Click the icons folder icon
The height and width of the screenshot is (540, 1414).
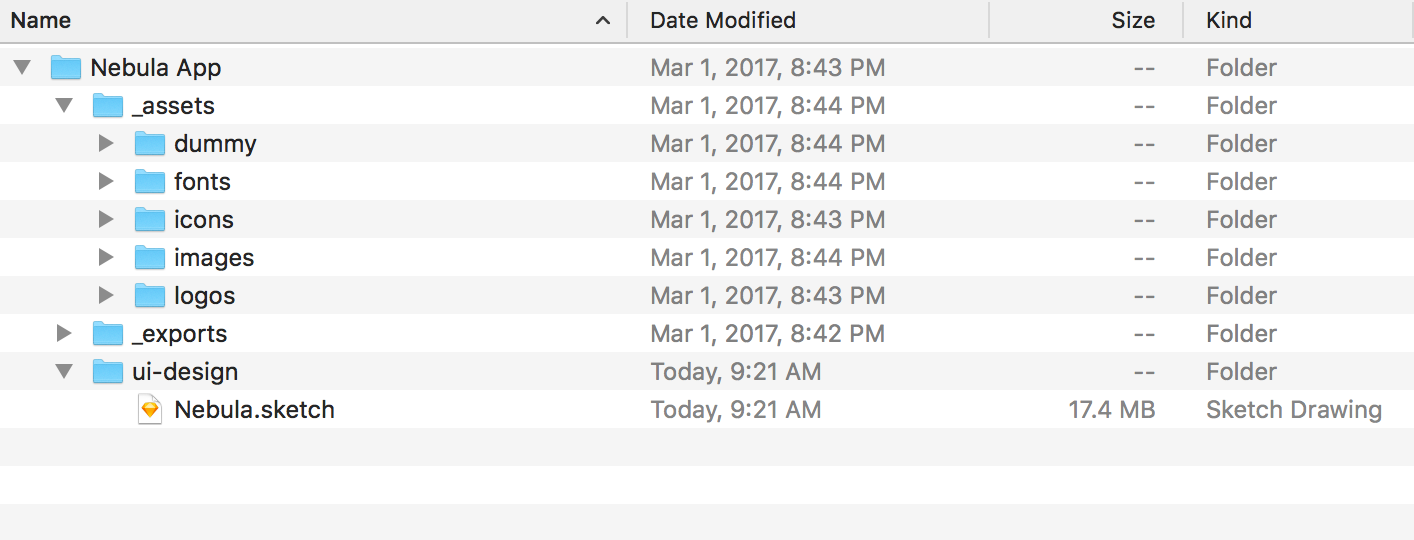[150, 220]
